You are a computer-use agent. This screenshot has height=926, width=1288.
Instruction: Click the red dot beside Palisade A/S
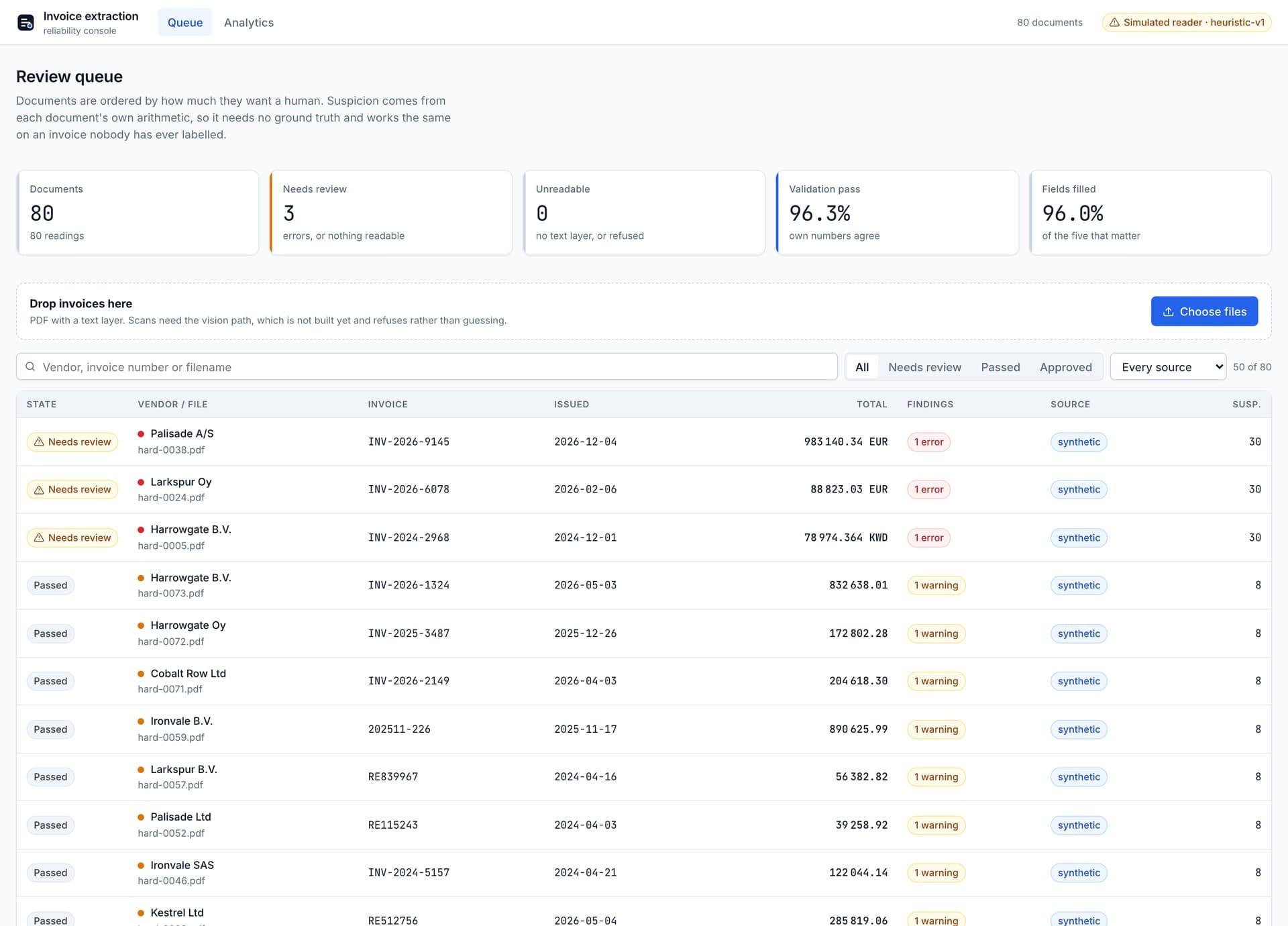click(x=141, y=434)
